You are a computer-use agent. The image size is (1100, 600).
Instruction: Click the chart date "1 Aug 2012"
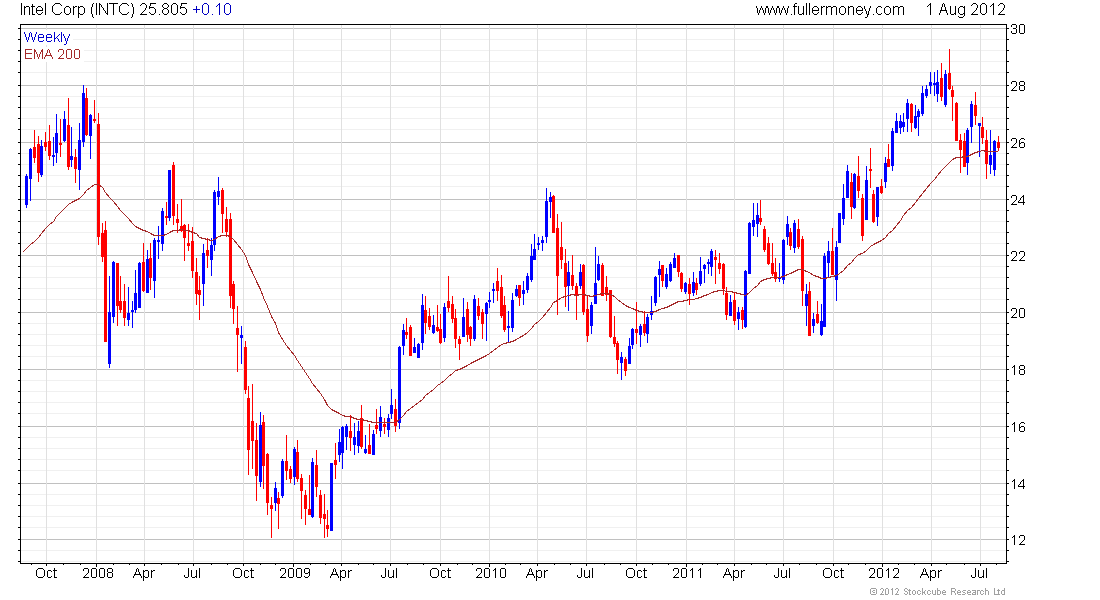[965, 10]
